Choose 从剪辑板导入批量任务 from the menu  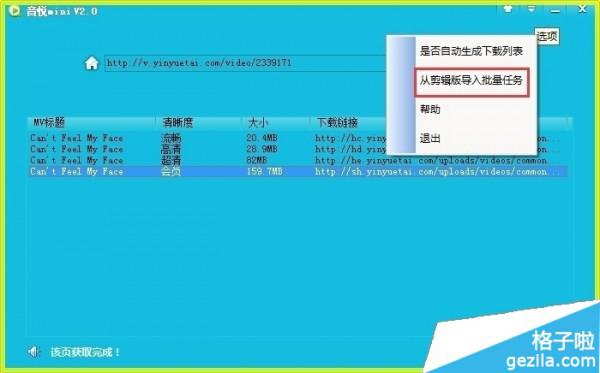471,81
